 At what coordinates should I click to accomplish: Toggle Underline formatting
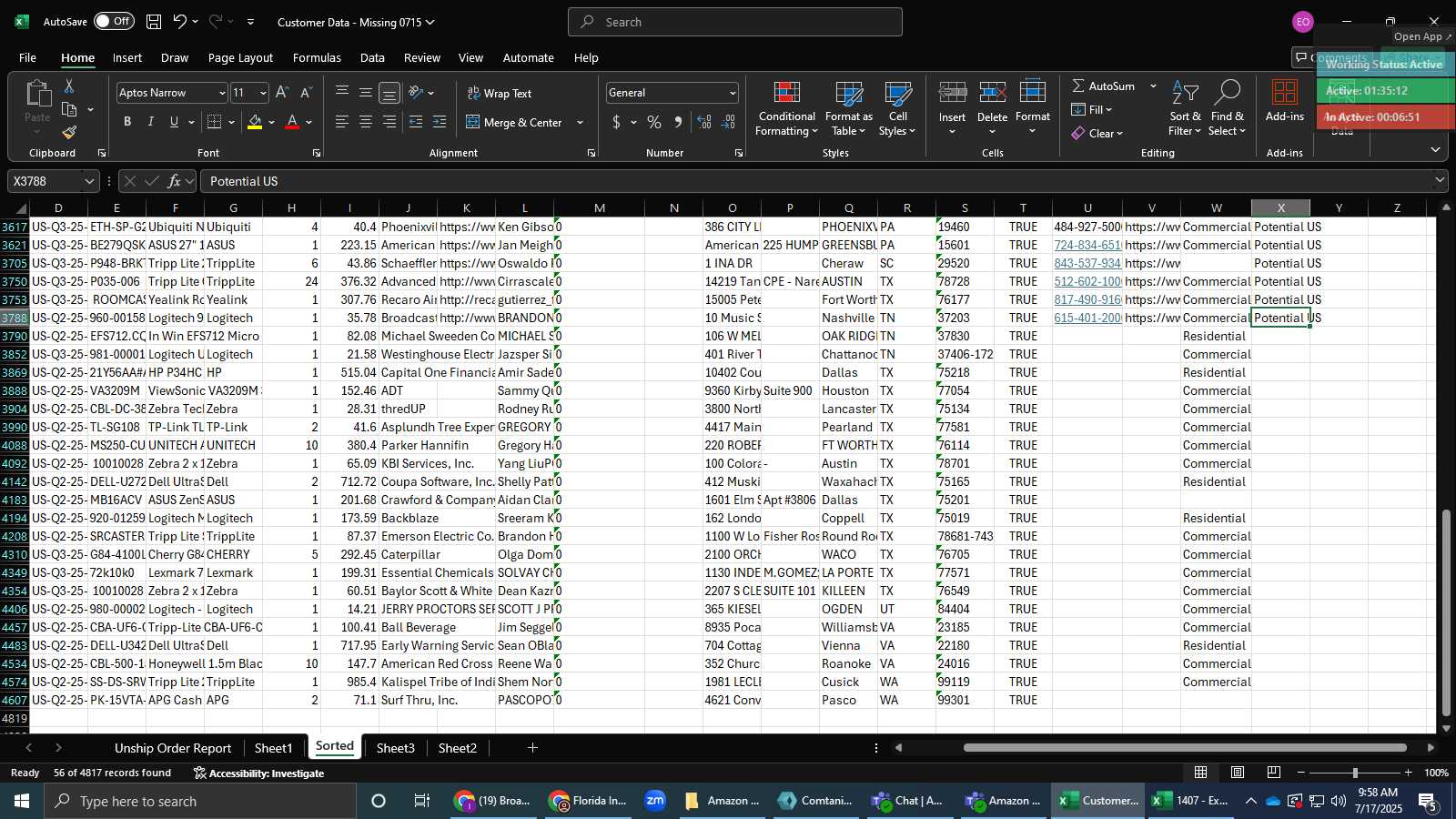174,122
